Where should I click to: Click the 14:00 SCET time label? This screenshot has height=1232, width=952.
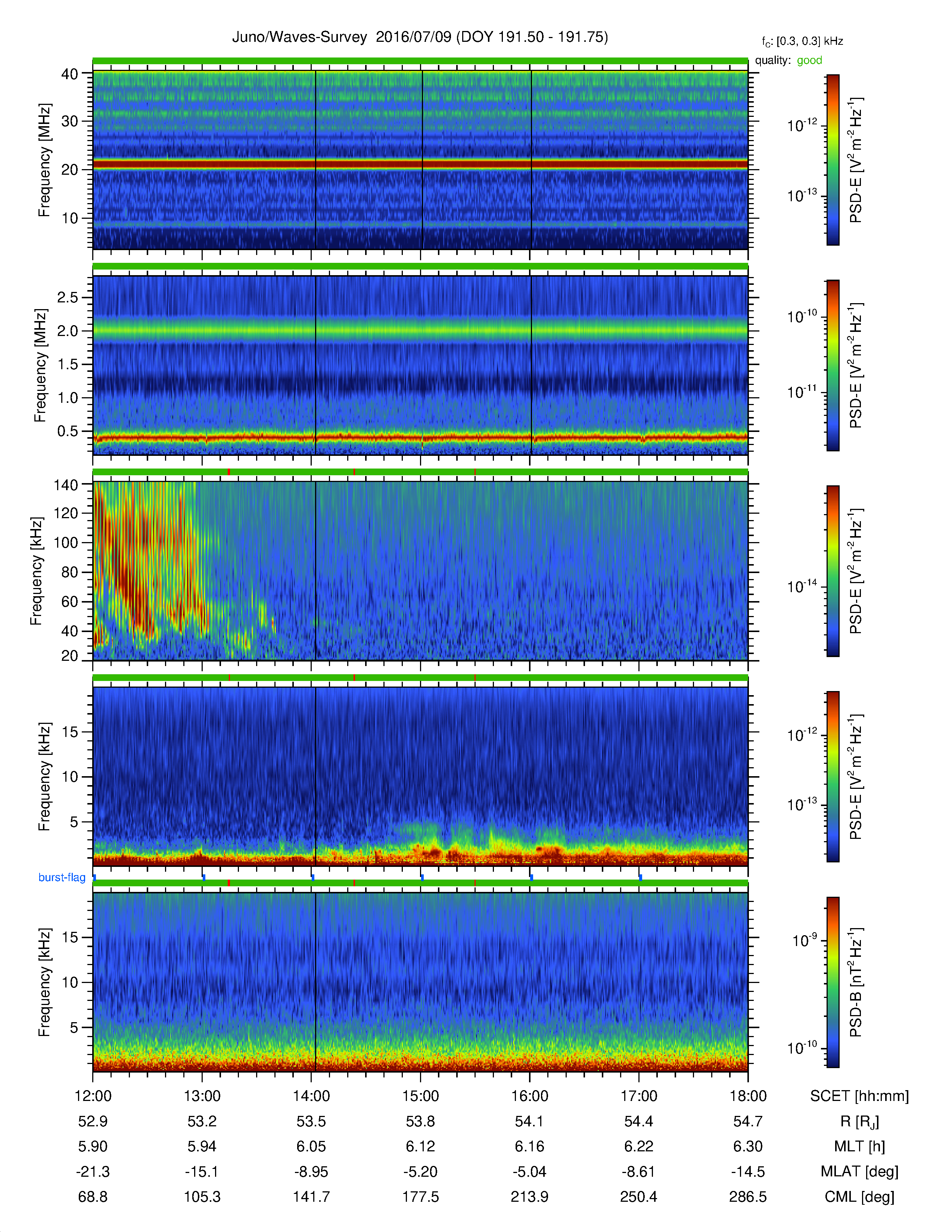tap(311, 1096)
